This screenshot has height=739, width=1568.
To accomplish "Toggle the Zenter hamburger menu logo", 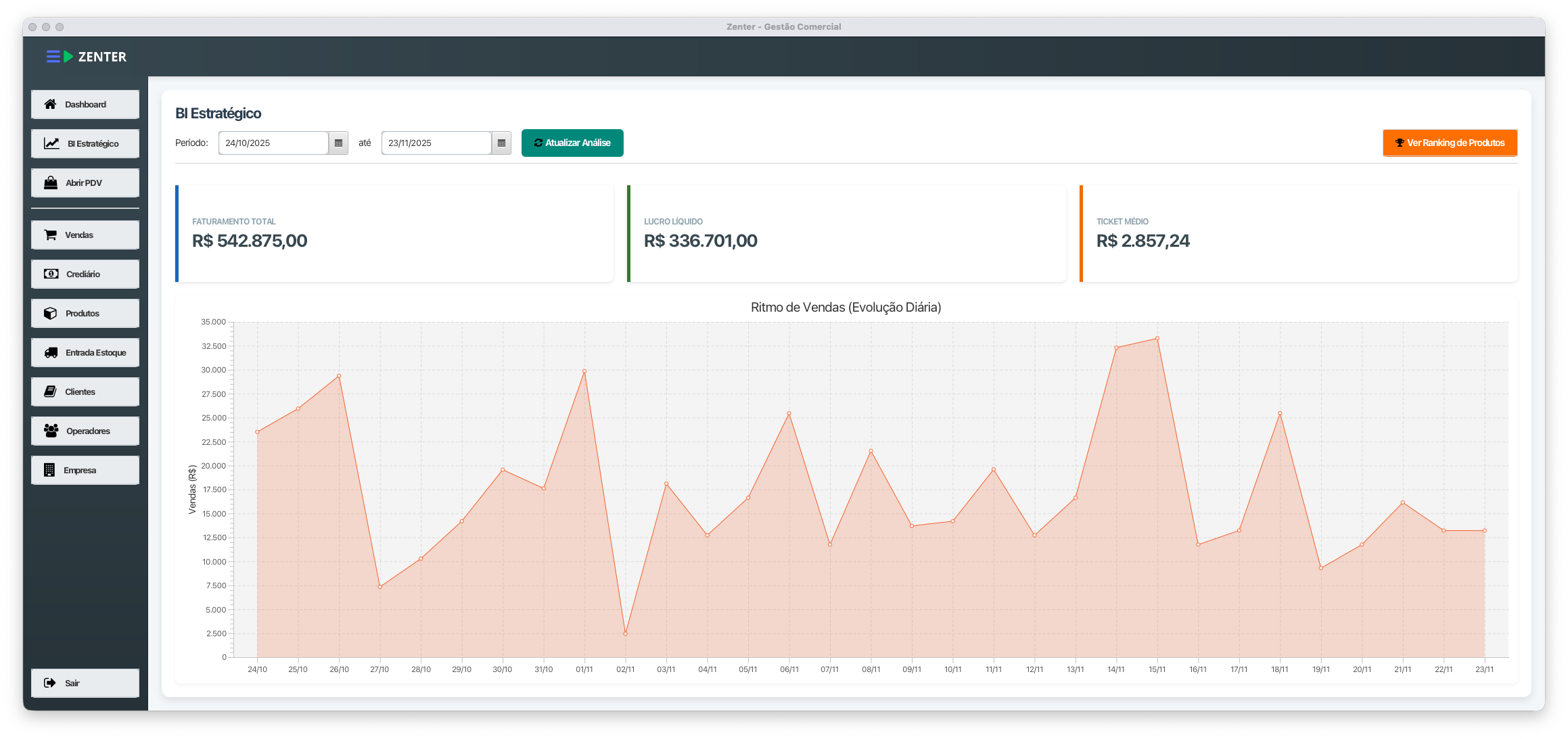I will 53,57.
